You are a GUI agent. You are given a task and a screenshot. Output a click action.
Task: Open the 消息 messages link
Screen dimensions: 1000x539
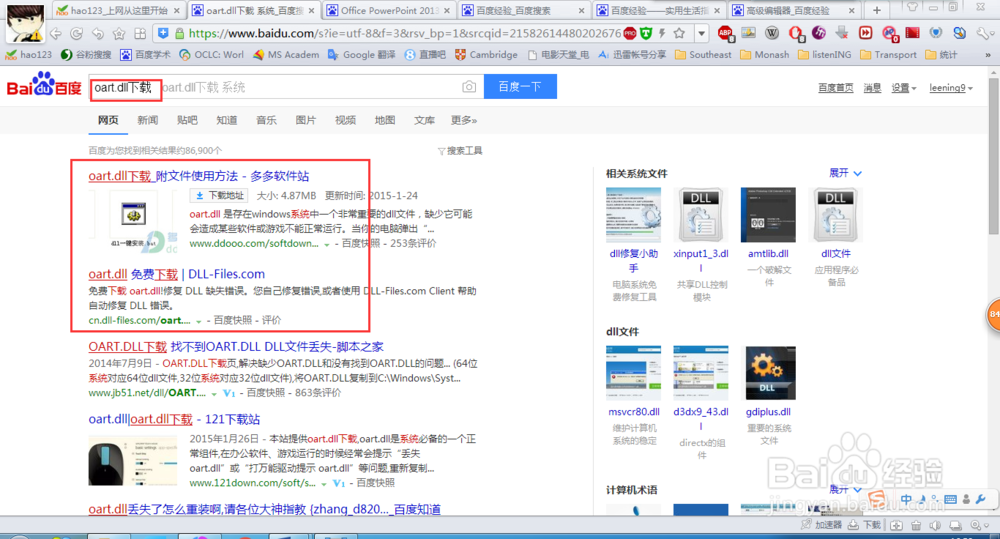[x=872, y=88]
